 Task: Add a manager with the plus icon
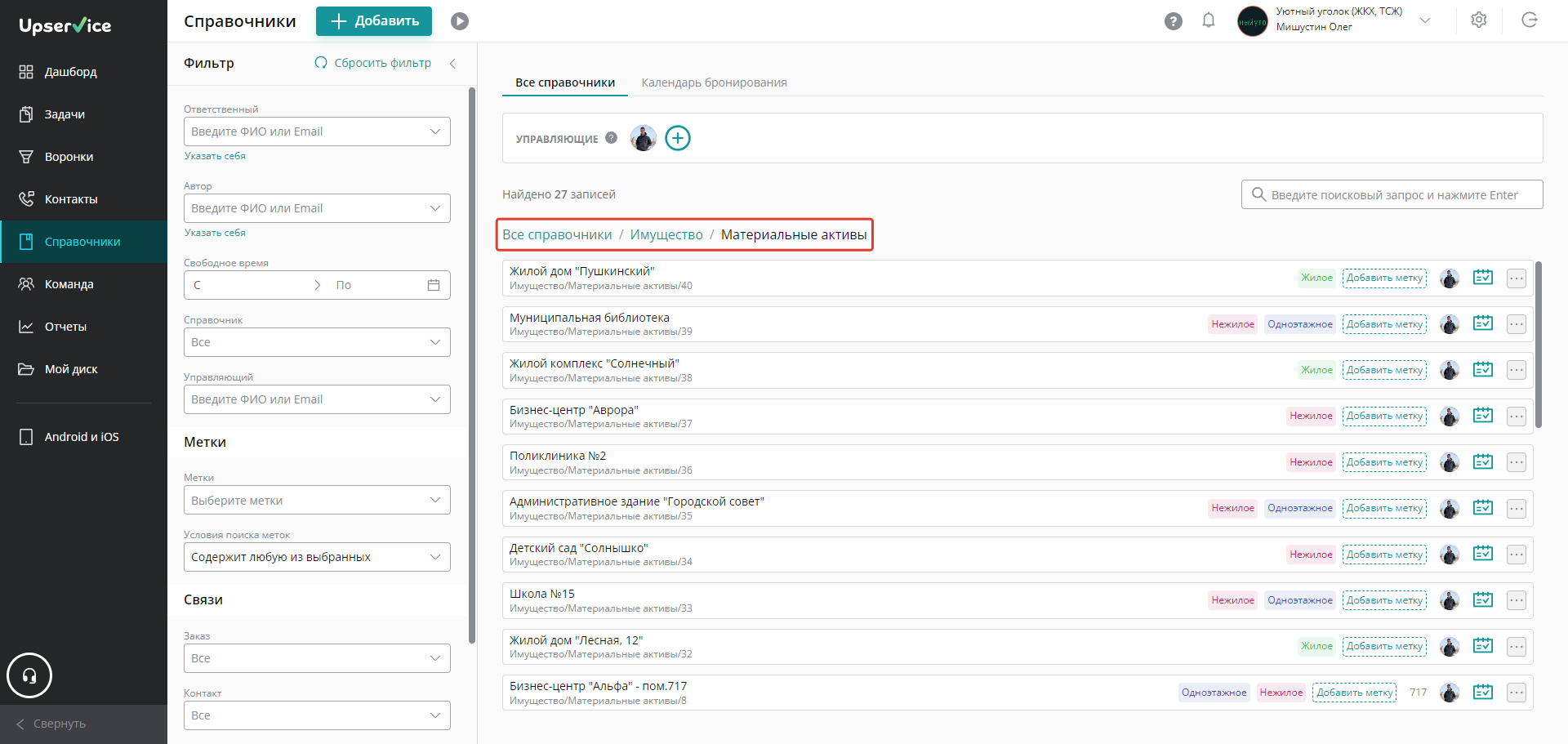click(x=678, y=138)
